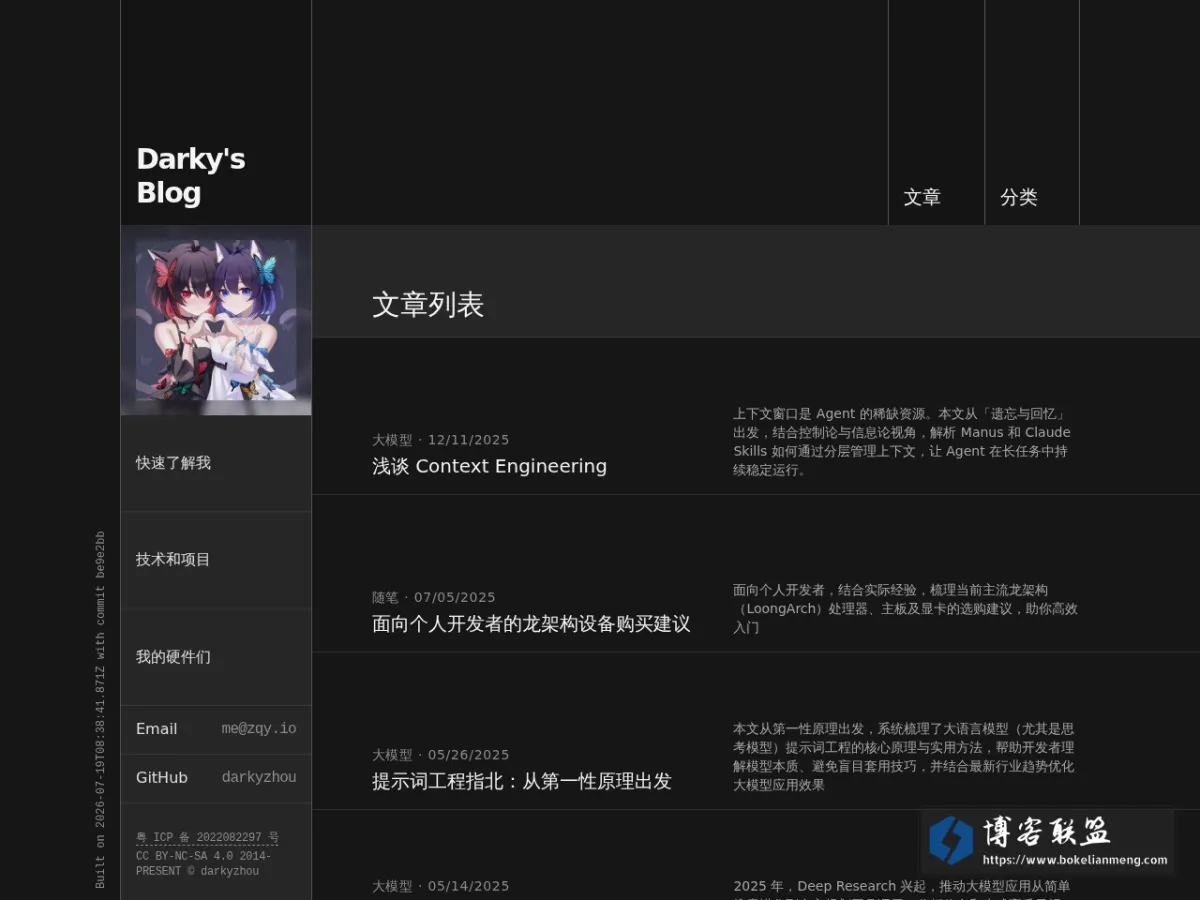Click the summary starting 本文从第一性原理出发
Screen dimensions: 1200x900
(x=904, y=757)
